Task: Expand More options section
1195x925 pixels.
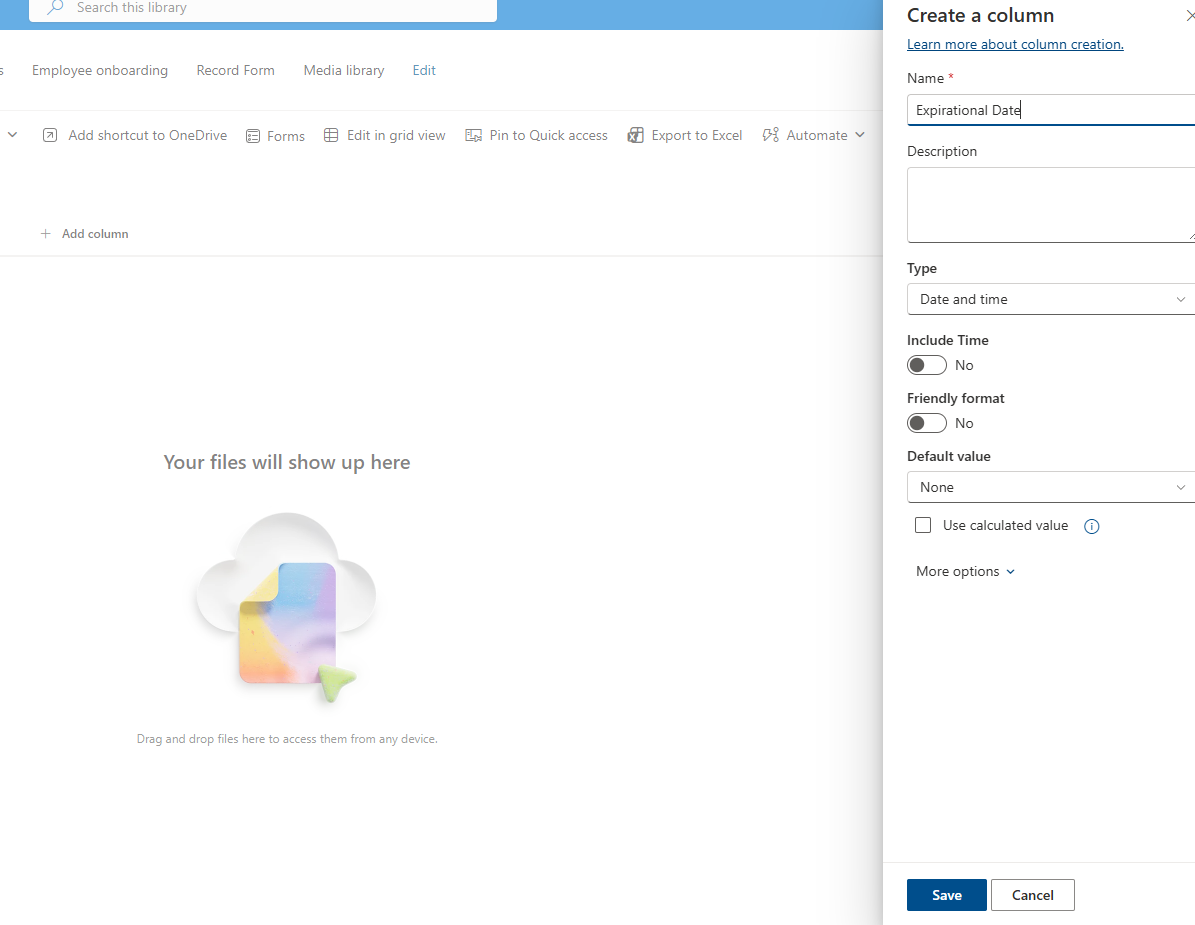Action: tap(965, 571)
